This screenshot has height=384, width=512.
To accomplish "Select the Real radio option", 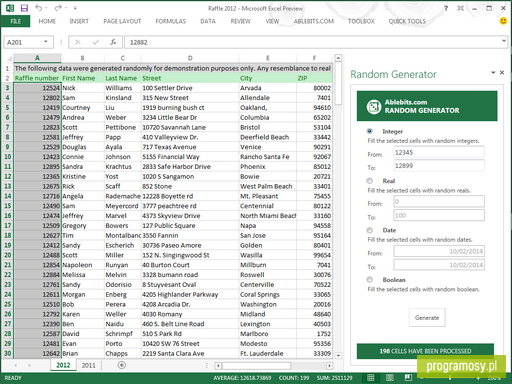I will coord(370,181).
